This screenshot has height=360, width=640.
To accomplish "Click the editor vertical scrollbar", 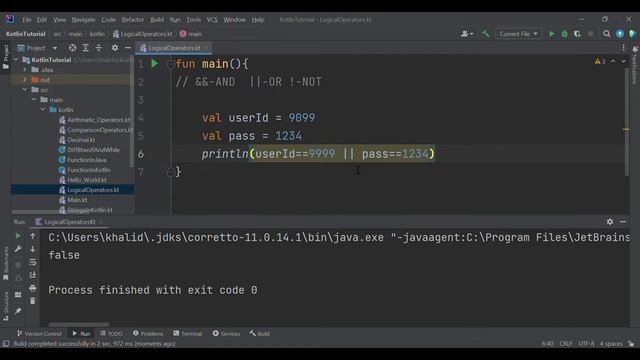I will 627,122.
